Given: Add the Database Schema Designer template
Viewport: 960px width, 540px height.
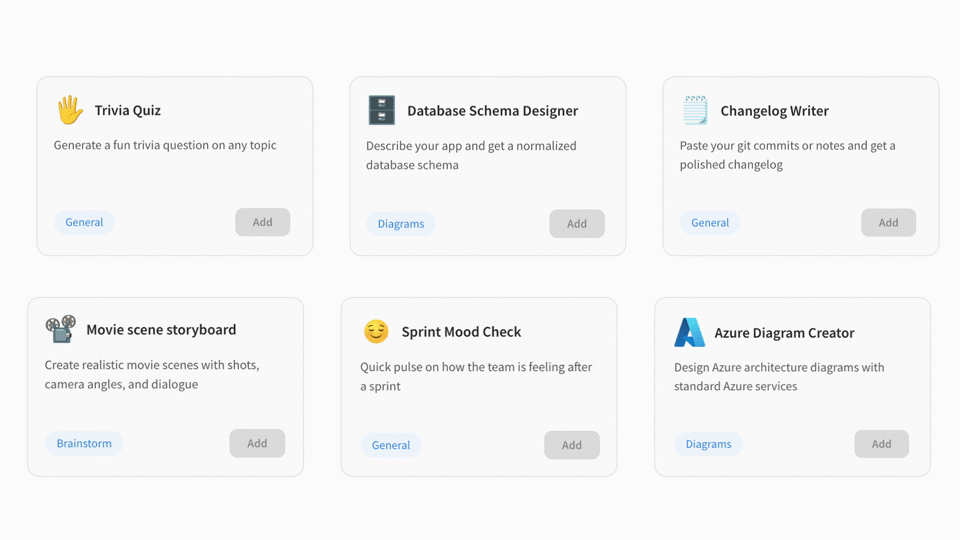Looking at the screenshot, I should pyautogui.click(x=576, y=223).
